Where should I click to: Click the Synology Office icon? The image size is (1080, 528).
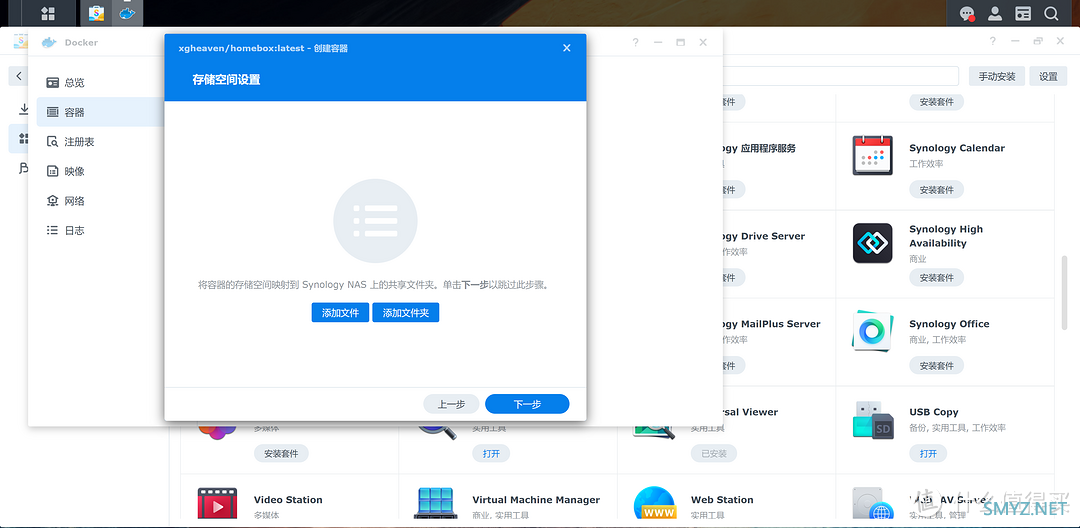pyautogui.click(x=873, y=331)
